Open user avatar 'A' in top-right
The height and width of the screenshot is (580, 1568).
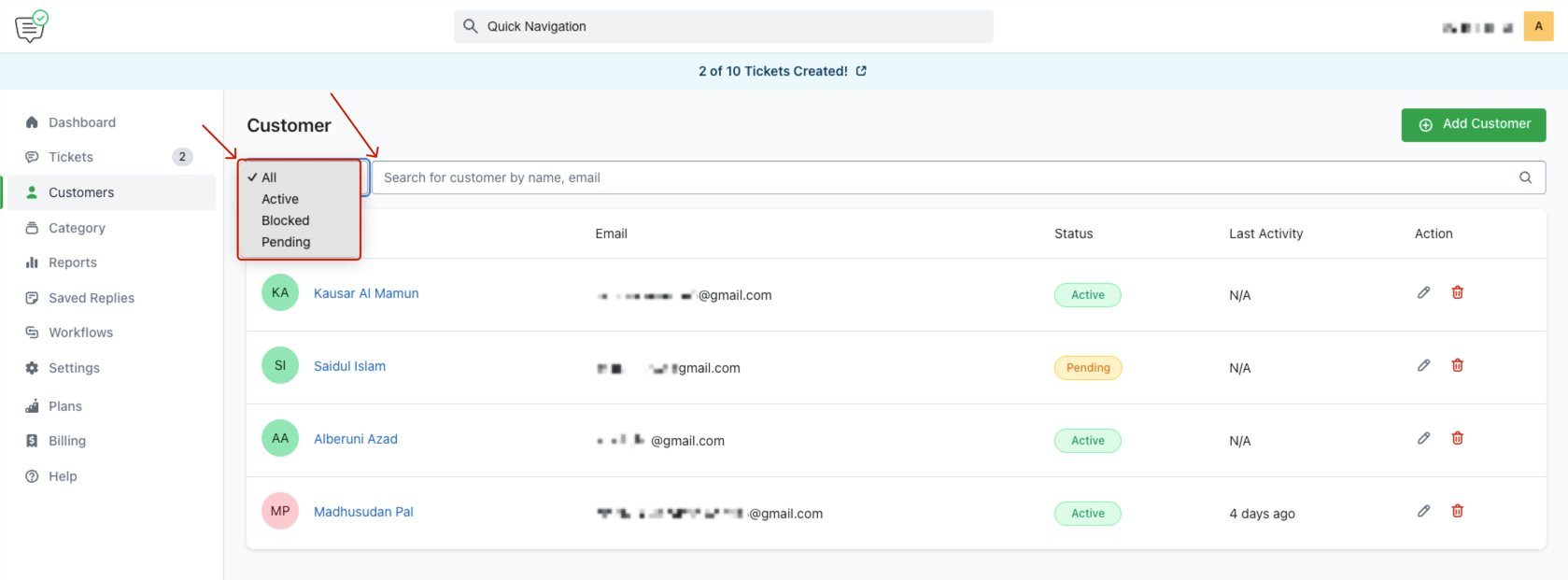(x=1538, y=26)
